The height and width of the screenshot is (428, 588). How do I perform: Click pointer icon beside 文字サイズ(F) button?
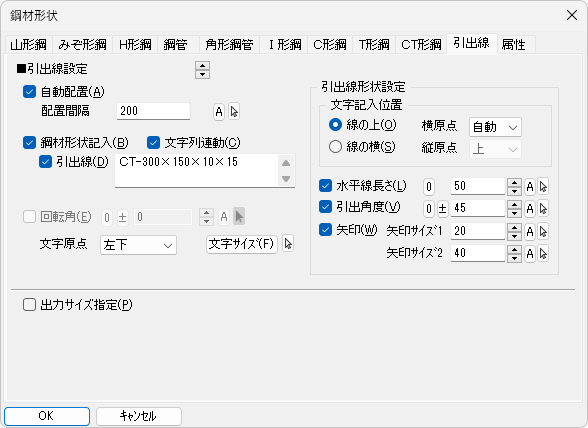[288, 244]
